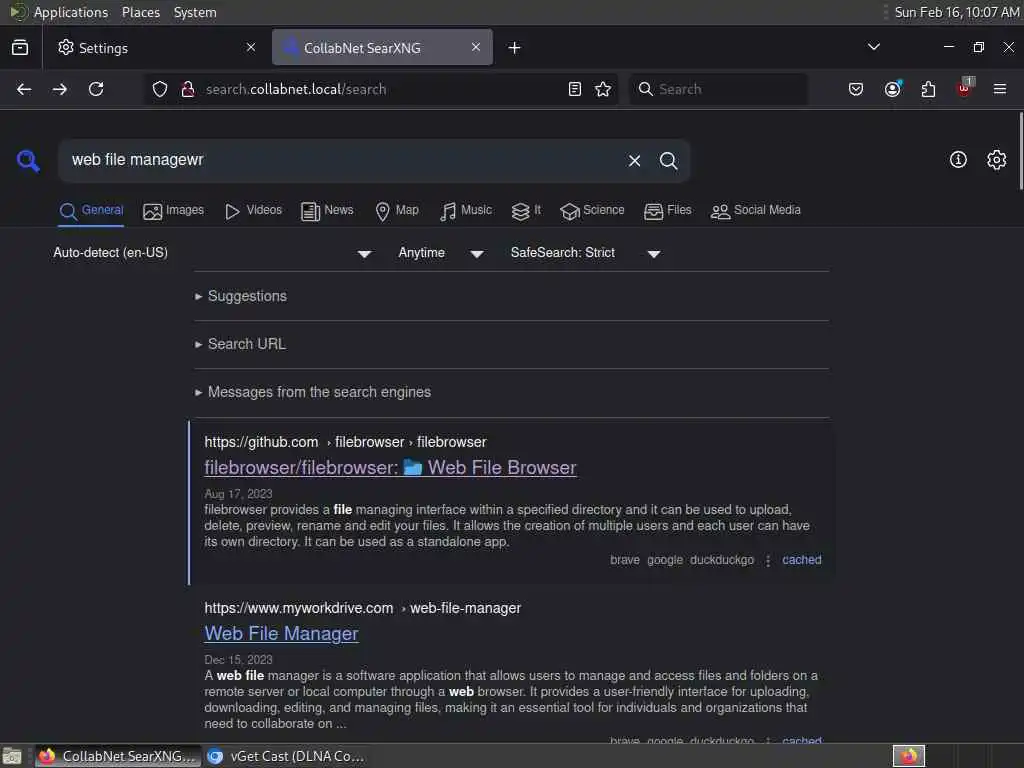The width and height of the screenshot is (1024, 768).
Task: Switch to CollabNet SearXNG taskbar window
Action: click(118, 756)
